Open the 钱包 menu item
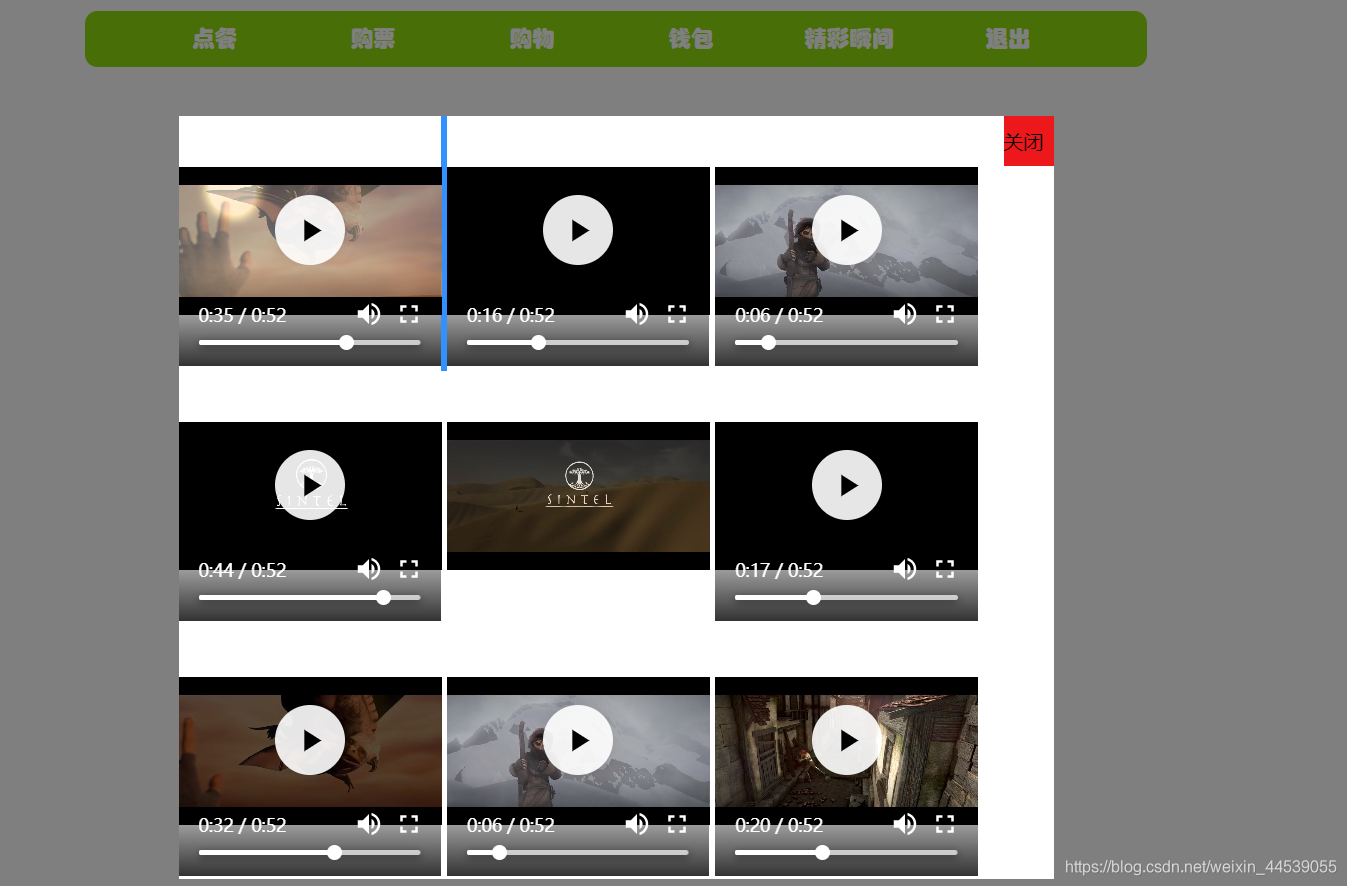The width and height of the screenshot is (1347, 886). tap(691, 39)
